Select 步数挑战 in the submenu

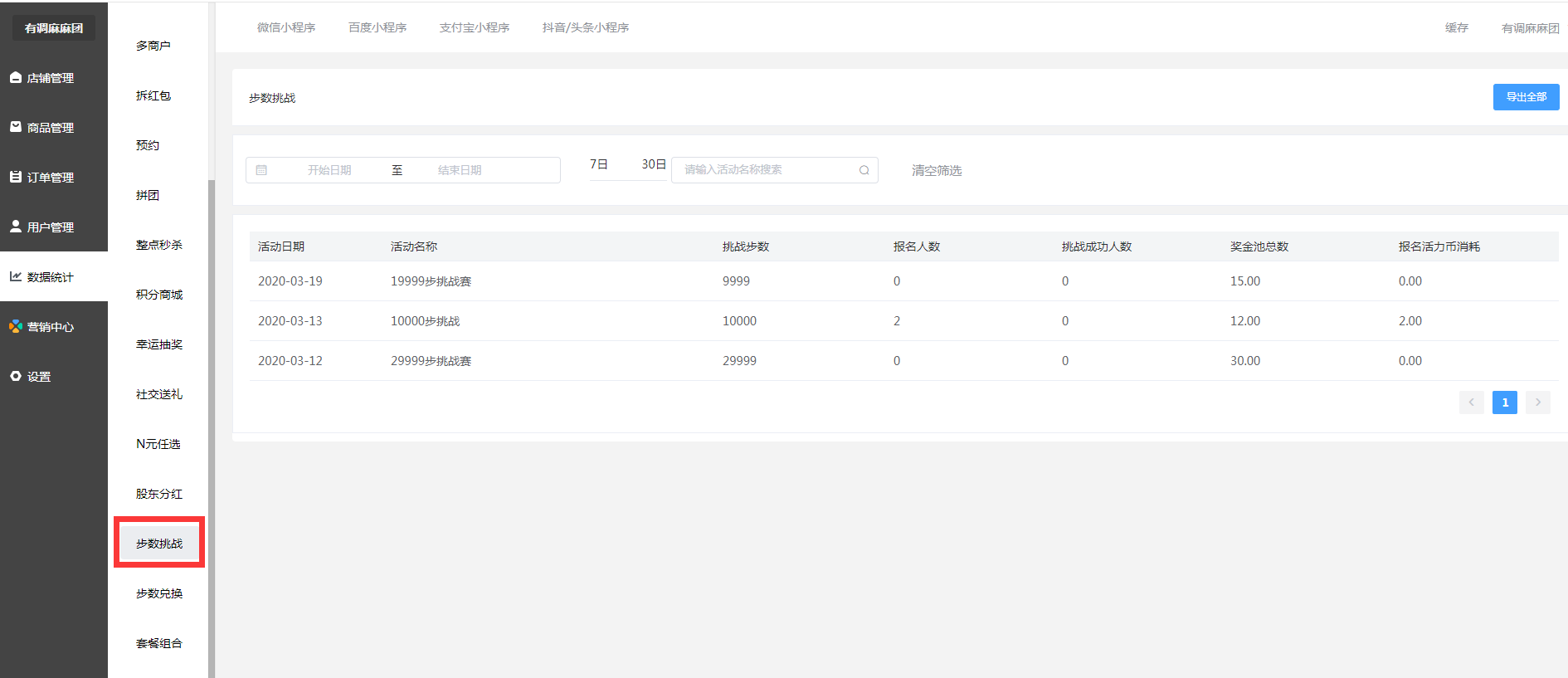coord(159,544)
